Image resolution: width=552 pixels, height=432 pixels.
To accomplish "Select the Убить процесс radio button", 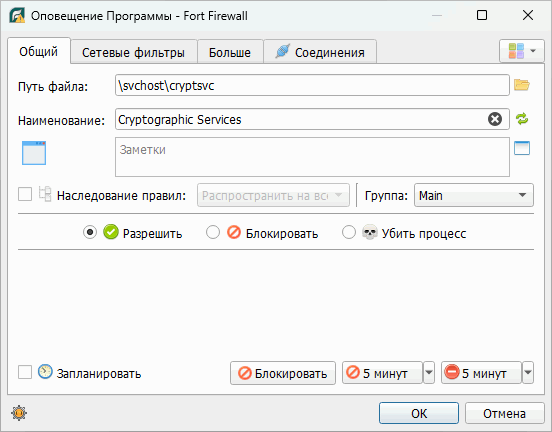I will 349,232.
